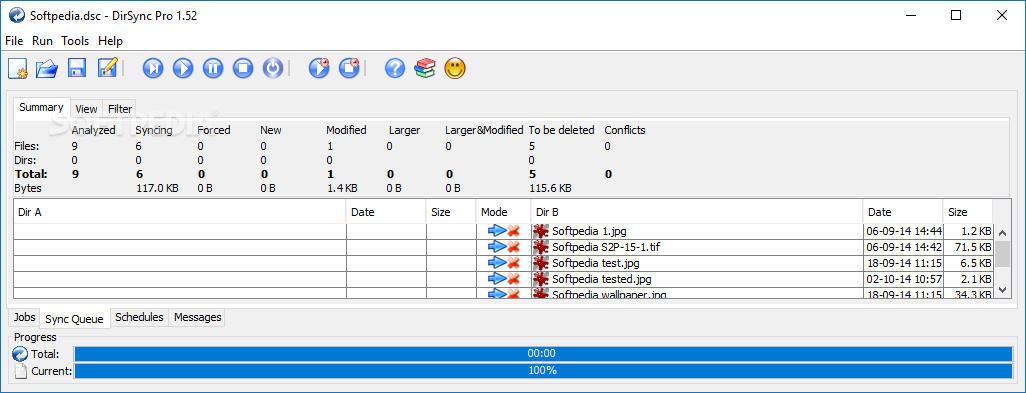Click the file icon beside Current progress
This screenshot has height=393, width=1026.
(20, 371)
